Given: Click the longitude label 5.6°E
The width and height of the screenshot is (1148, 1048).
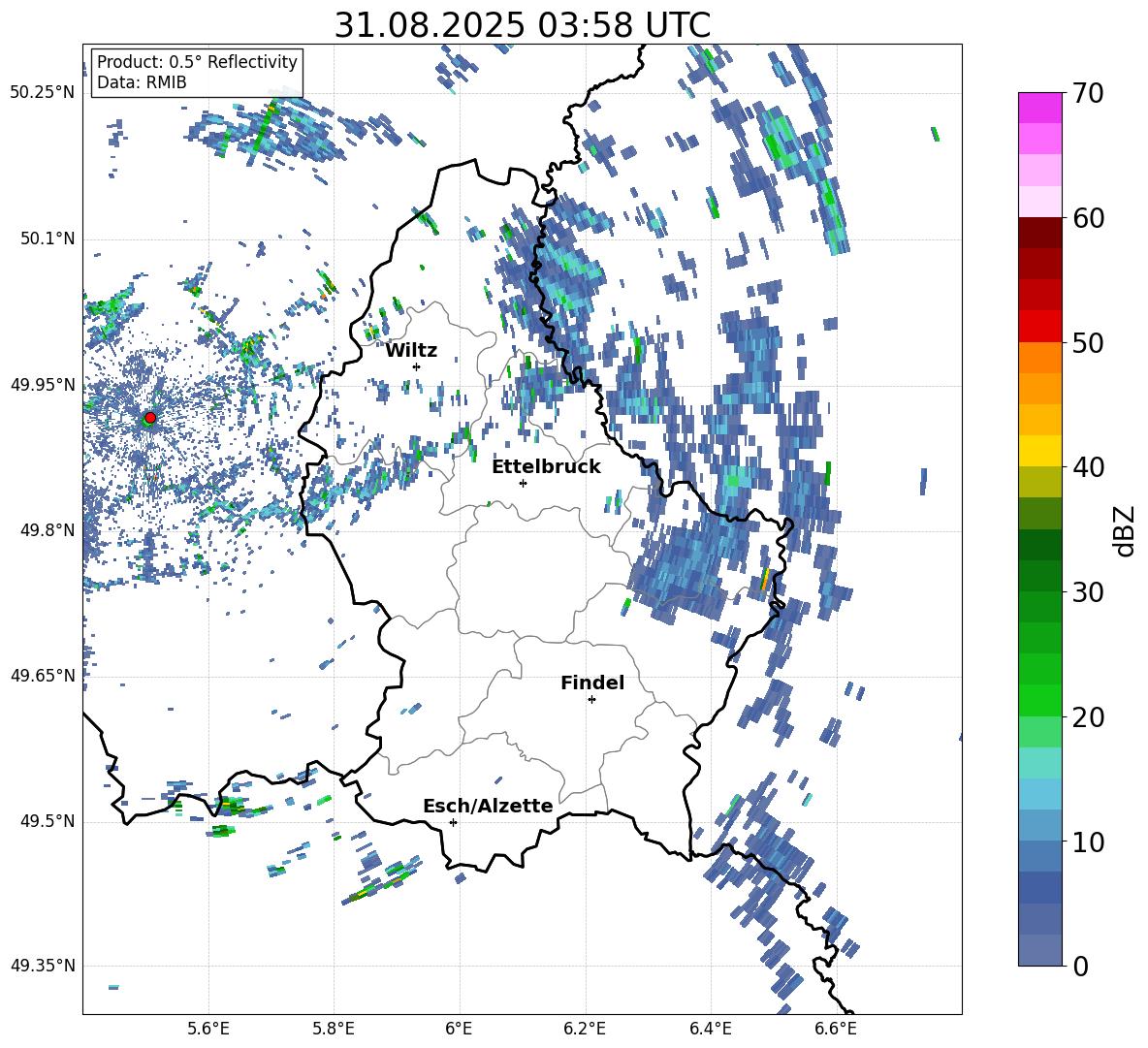Looking at the screenshot, I should pos(208,1029).
